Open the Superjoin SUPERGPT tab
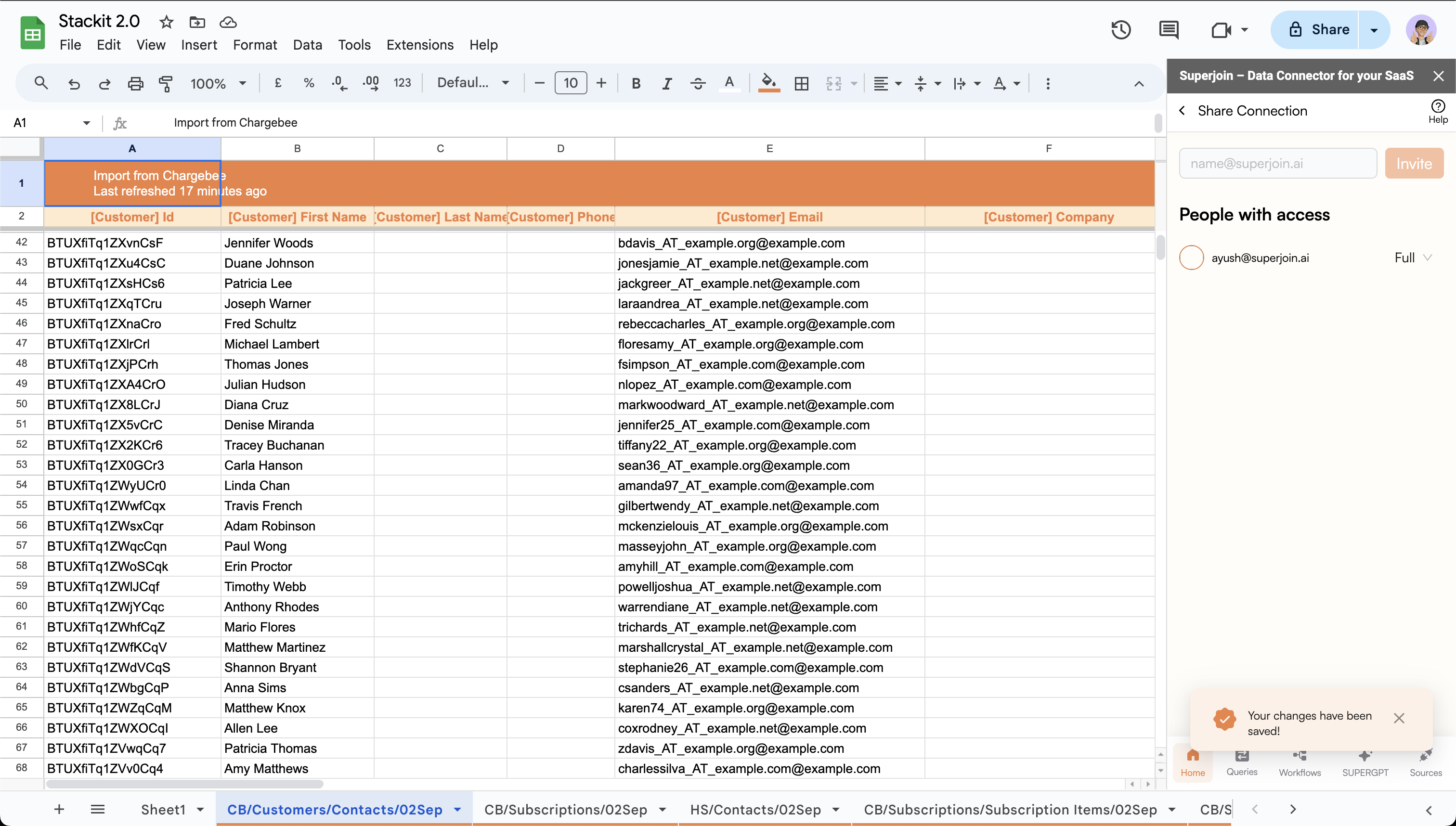 1365,763
